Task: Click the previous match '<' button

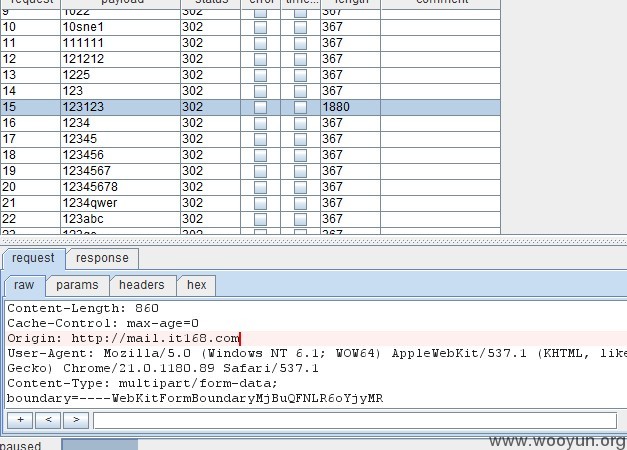Action: [x=48, y=420]
